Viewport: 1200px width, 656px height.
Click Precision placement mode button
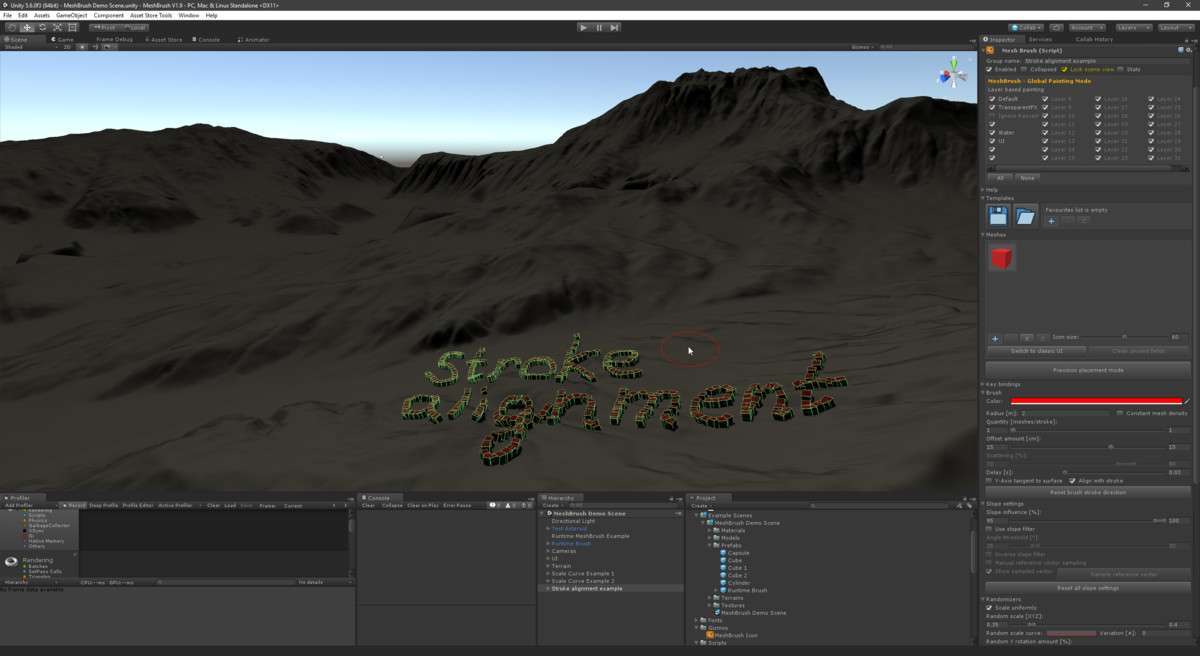1088,370
